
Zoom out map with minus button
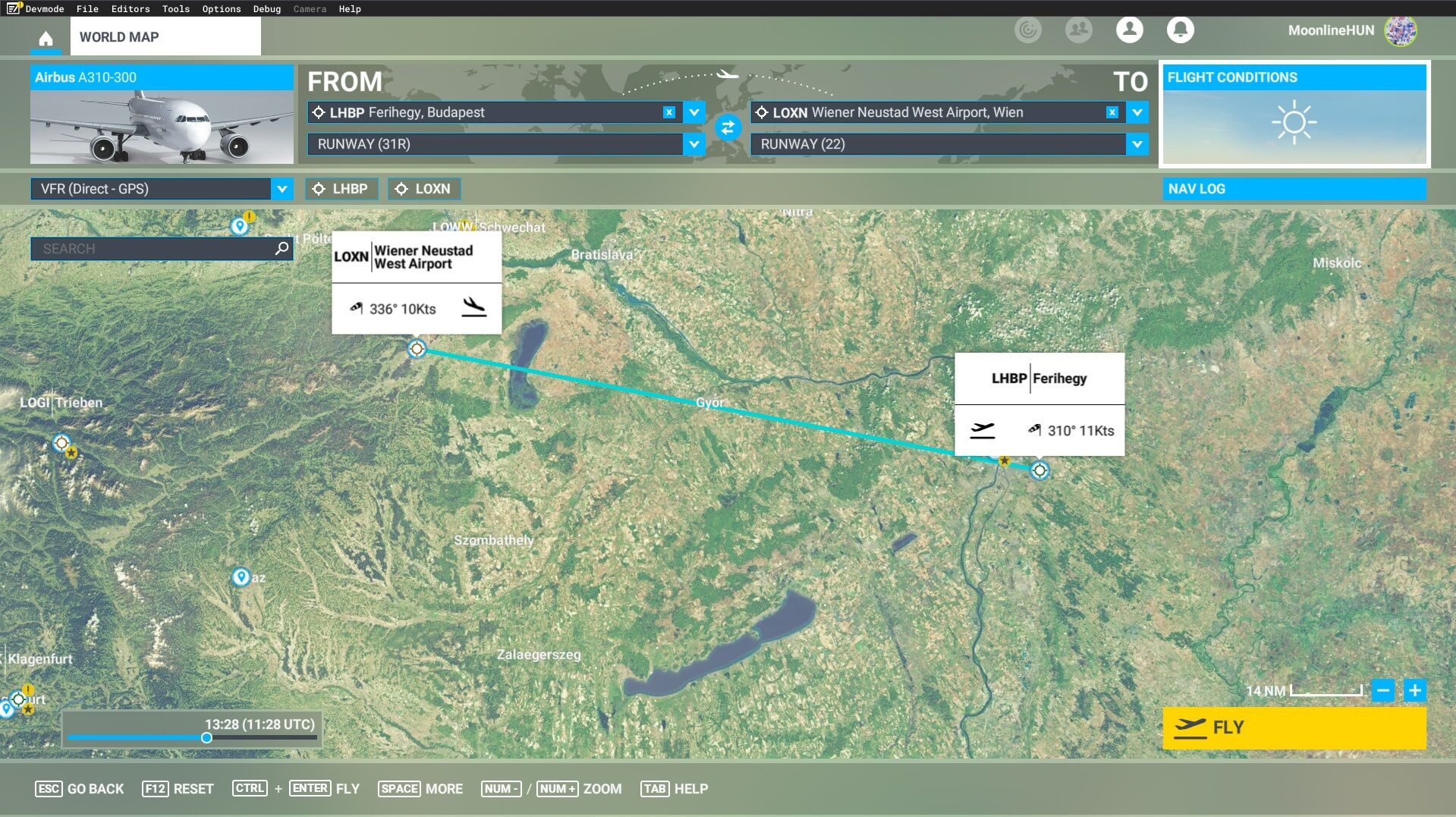pyautogui.click(x=1383, y=690)
